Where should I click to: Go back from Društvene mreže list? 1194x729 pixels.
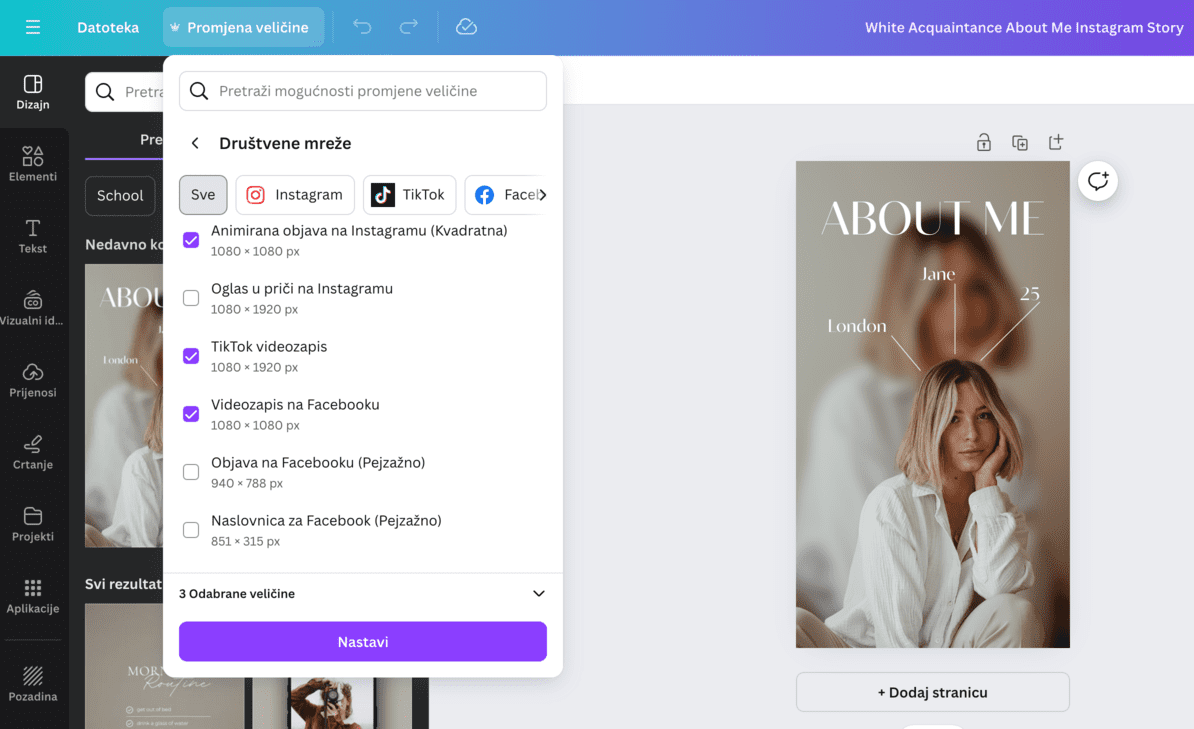pos(196,144)
